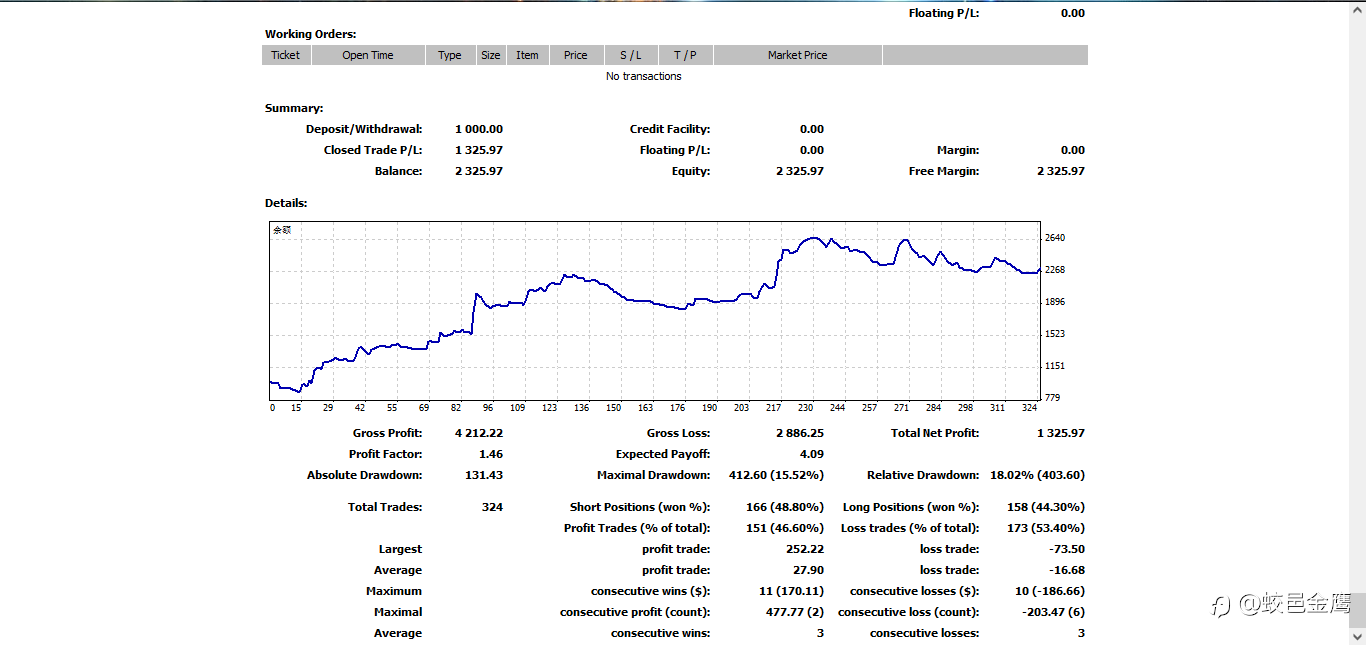Click the scrollbar down arrow
1366x645 pixels.
pos(1357,637)
